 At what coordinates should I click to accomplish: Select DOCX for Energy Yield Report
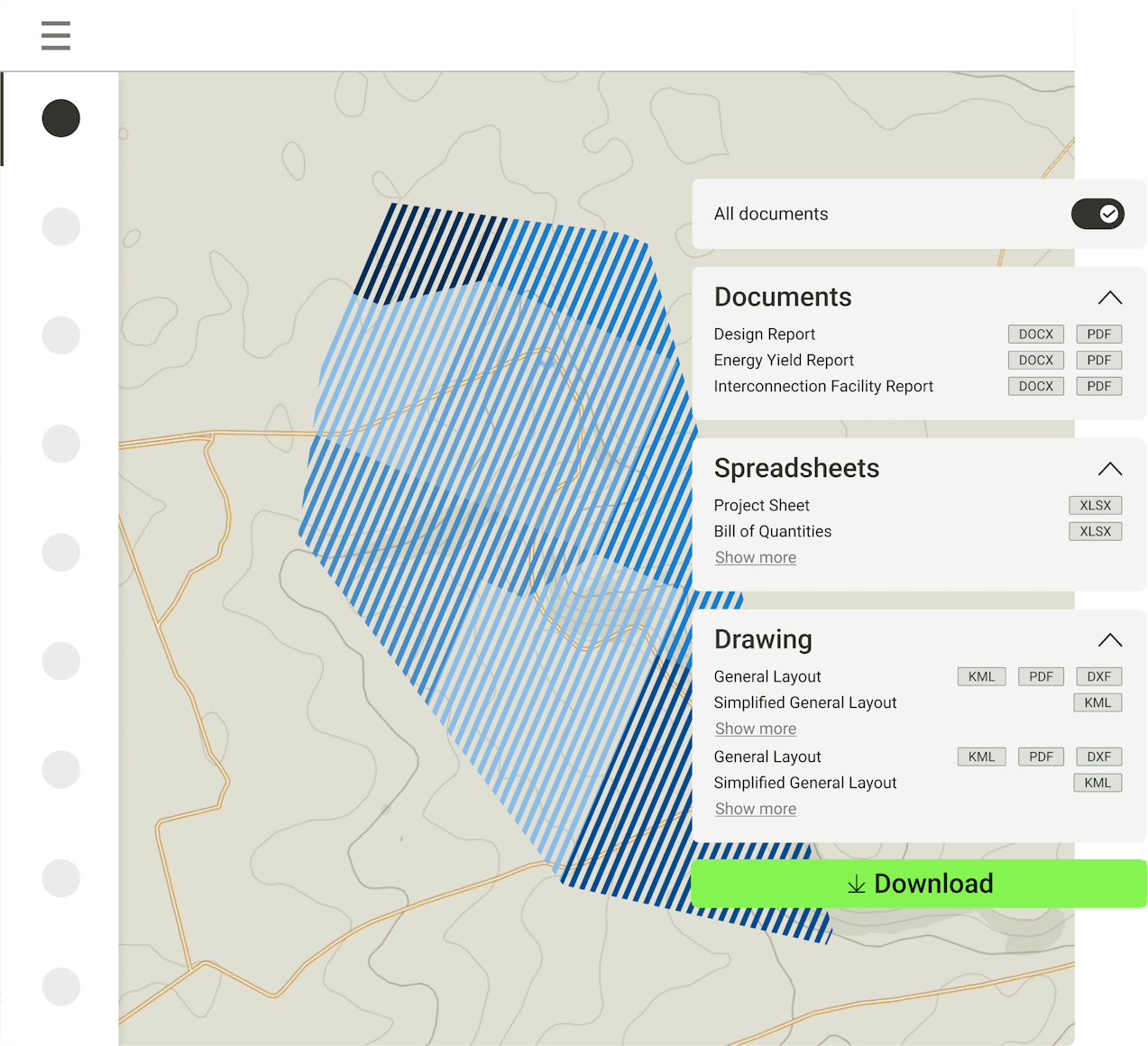(1035, 361)
